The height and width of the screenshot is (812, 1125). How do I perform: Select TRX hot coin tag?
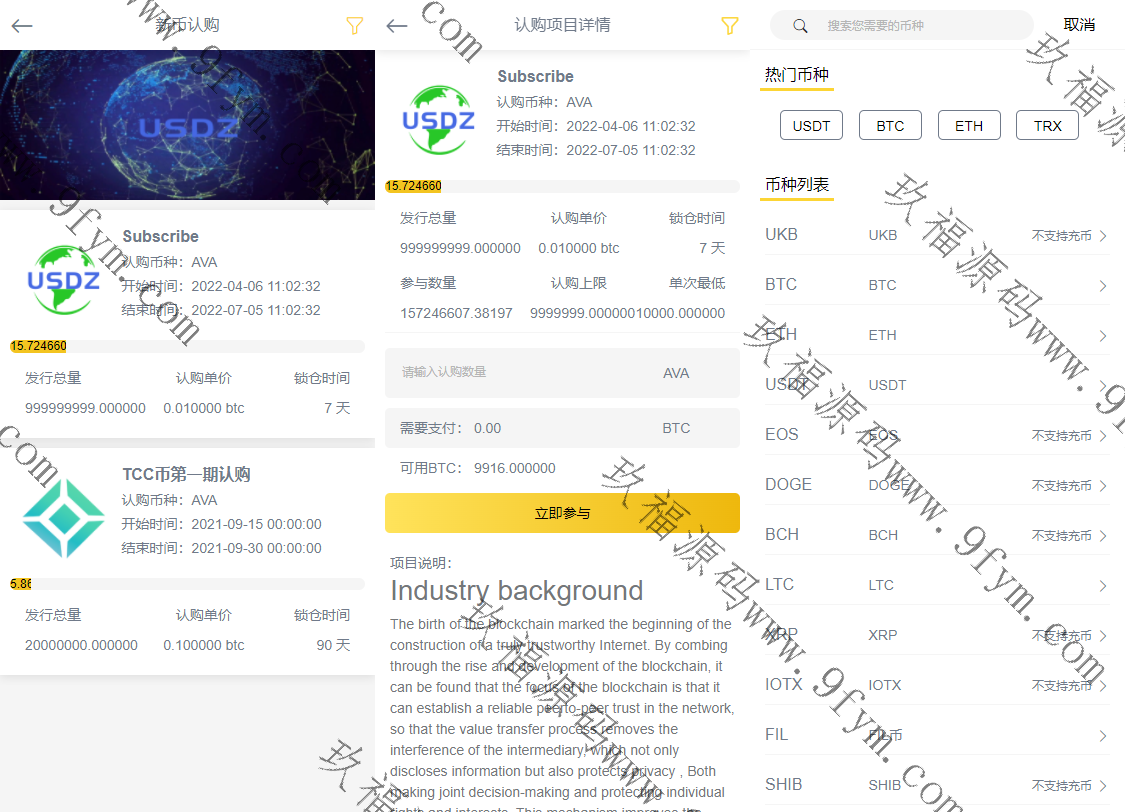(1047, 126)
